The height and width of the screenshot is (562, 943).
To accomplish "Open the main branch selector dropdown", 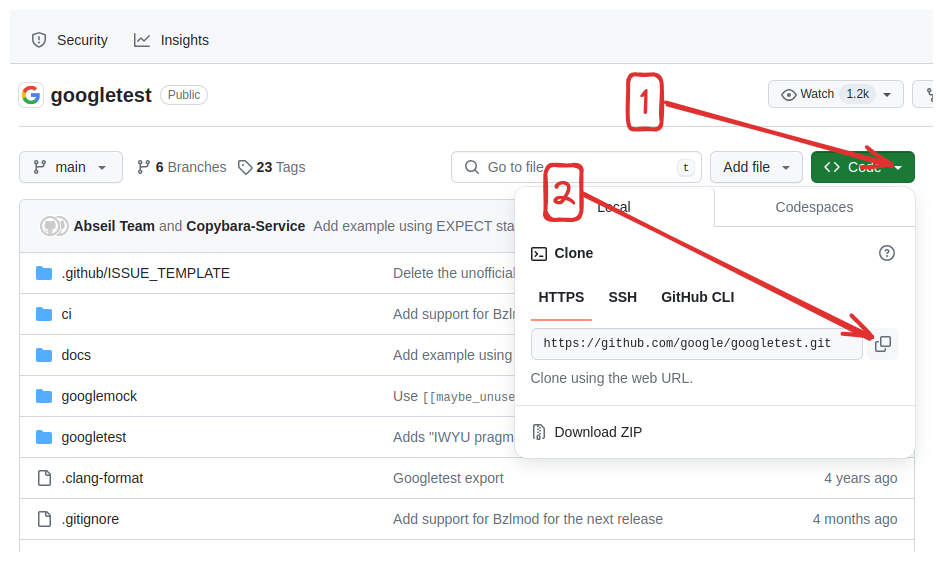I will [71, 167].
